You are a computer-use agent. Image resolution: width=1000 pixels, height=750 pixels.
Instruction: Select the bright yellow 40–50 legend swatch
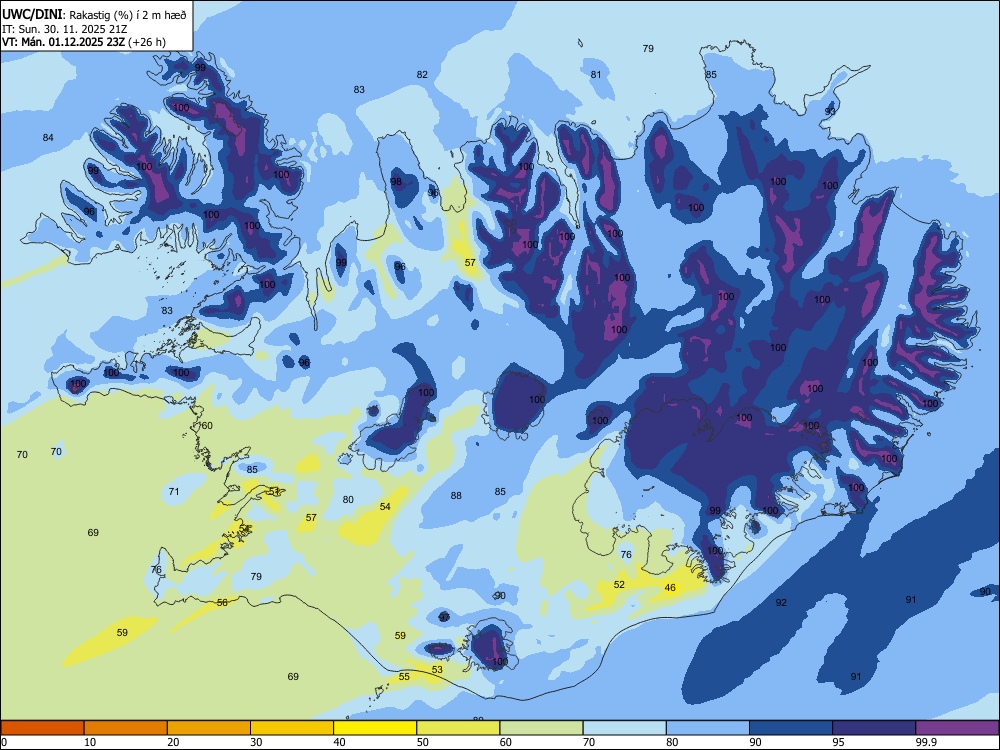(x=375, y=728)
